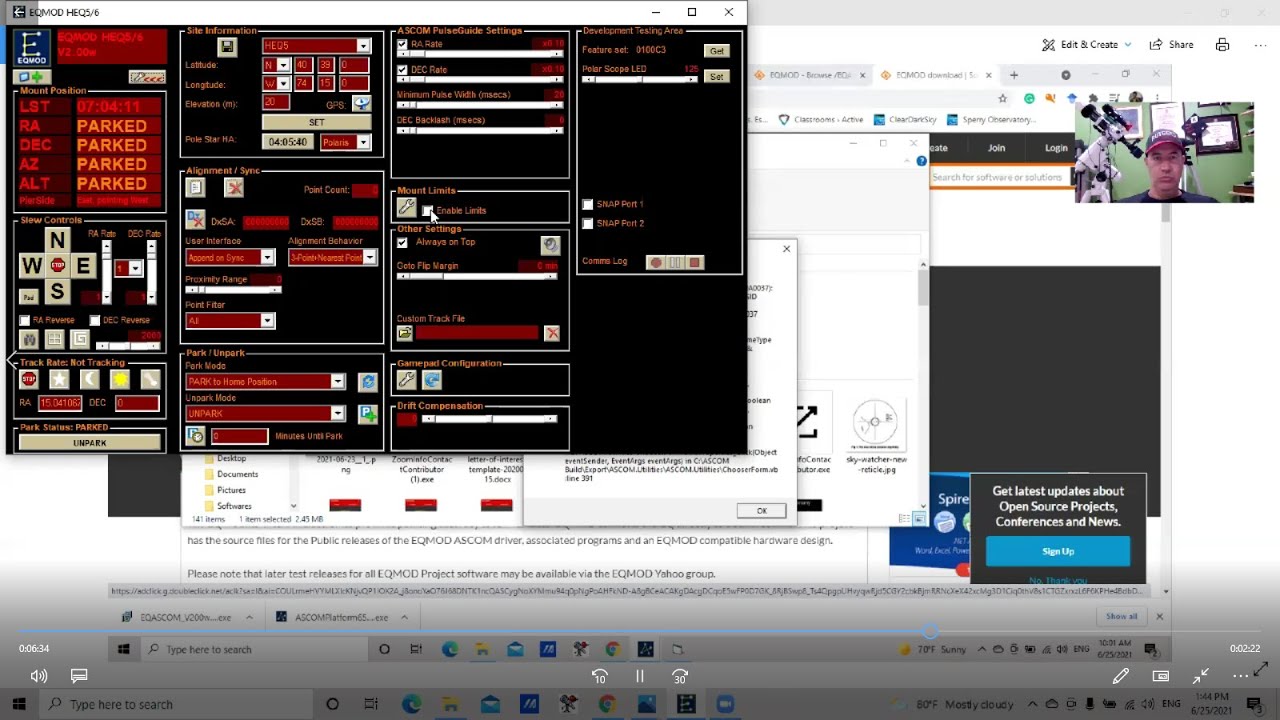Click Get button for Feature set

click(716, 51)
